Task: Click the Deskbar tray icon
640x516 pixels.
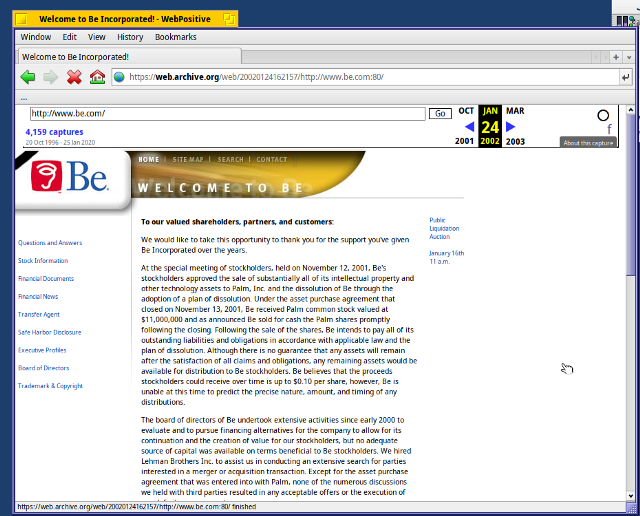Action: (626, 20)
